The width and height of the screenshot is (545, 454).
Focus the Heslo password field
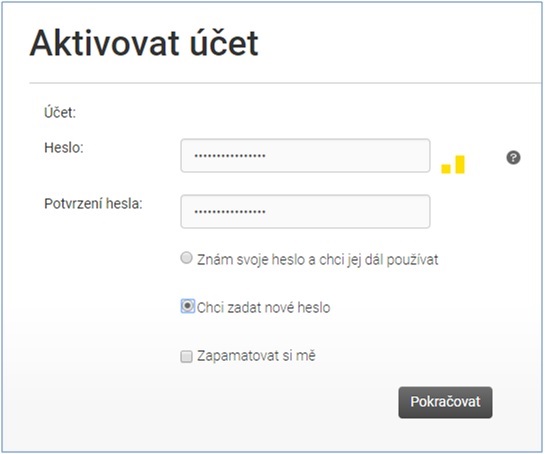tap(305, 156)
